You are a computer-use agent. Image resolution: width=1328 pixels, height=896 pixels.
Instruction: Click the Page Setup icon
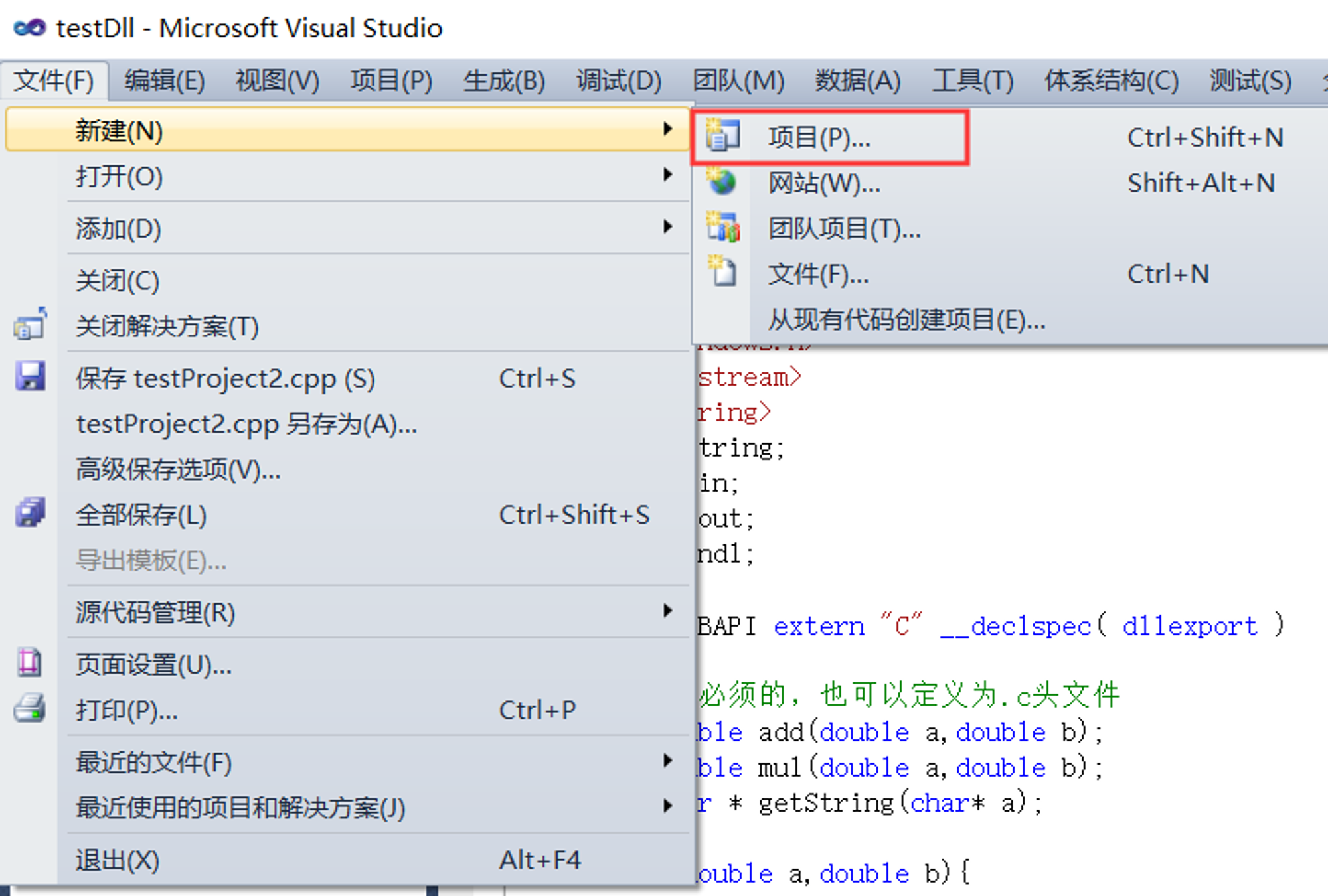point(29,662)
